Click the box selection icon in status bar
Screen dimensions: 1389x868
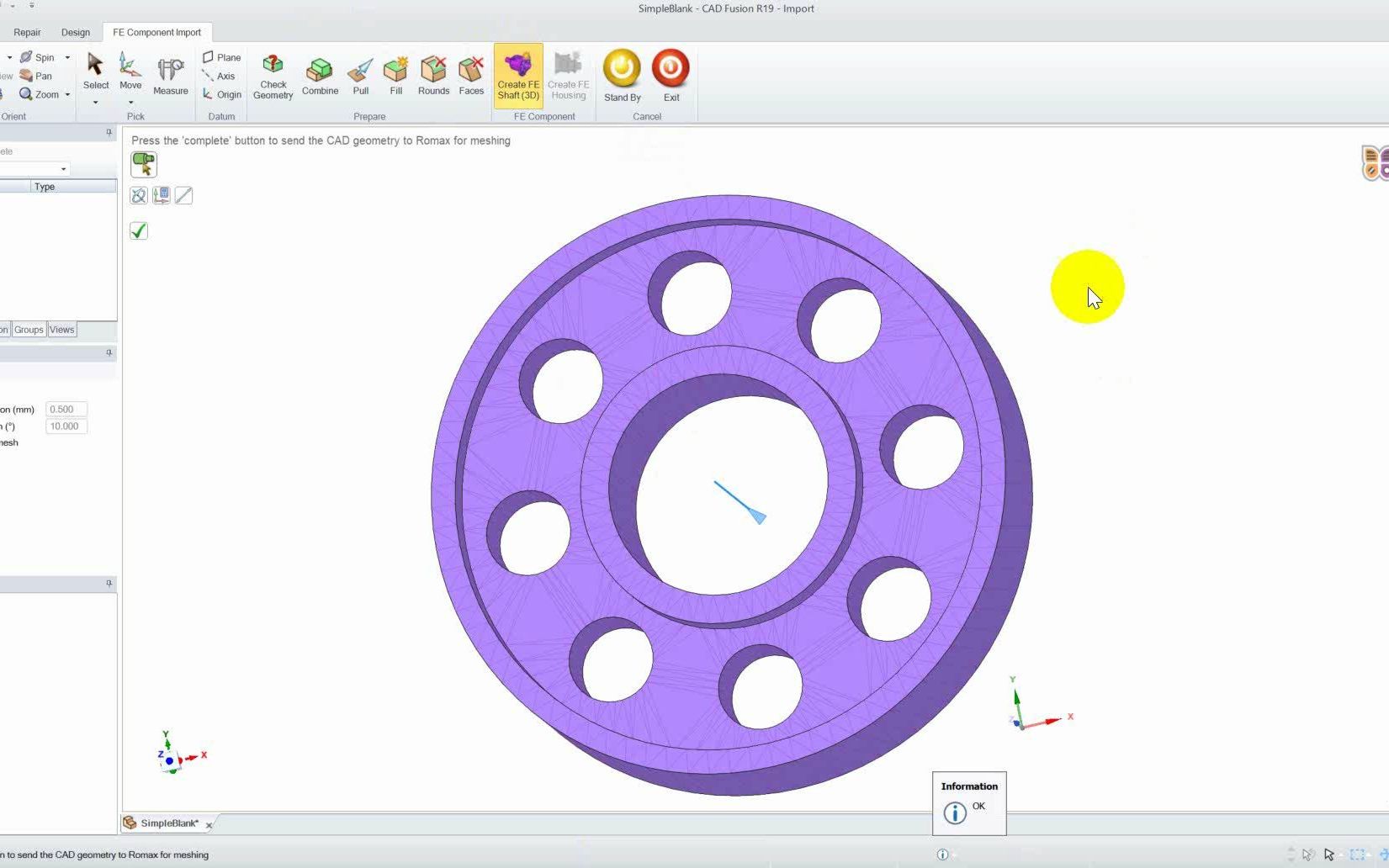click(1357, 855)
